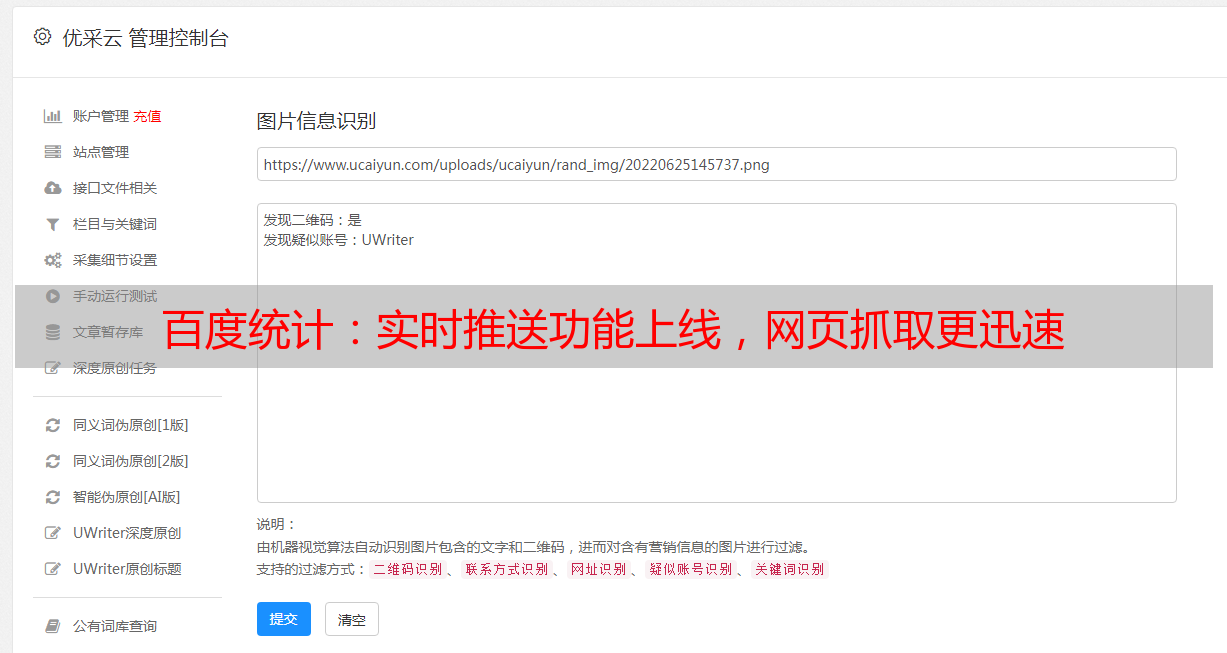This screenshot has height=653, width=1227.
Task: Click the book icon for 公有词库查询
Action: tap(53, 626)
